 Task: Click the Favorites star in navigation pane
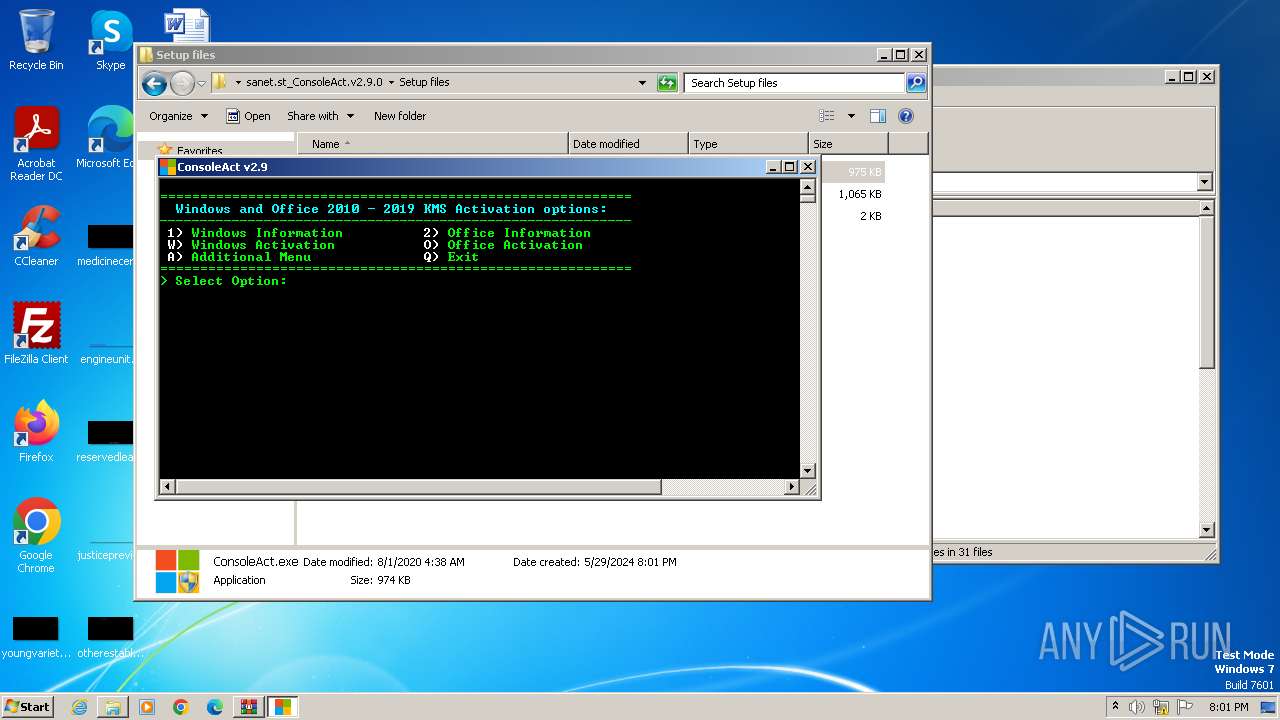165,151
